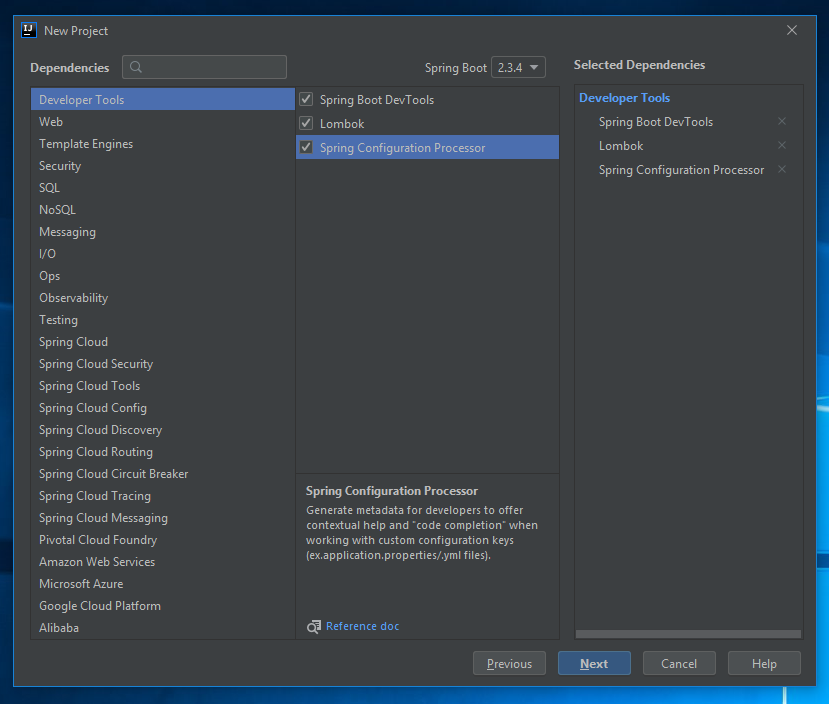Focus the dependencies search field
The width and height of the screenshot is (829, 704).
pyautogui.click(x=205, y=67)
